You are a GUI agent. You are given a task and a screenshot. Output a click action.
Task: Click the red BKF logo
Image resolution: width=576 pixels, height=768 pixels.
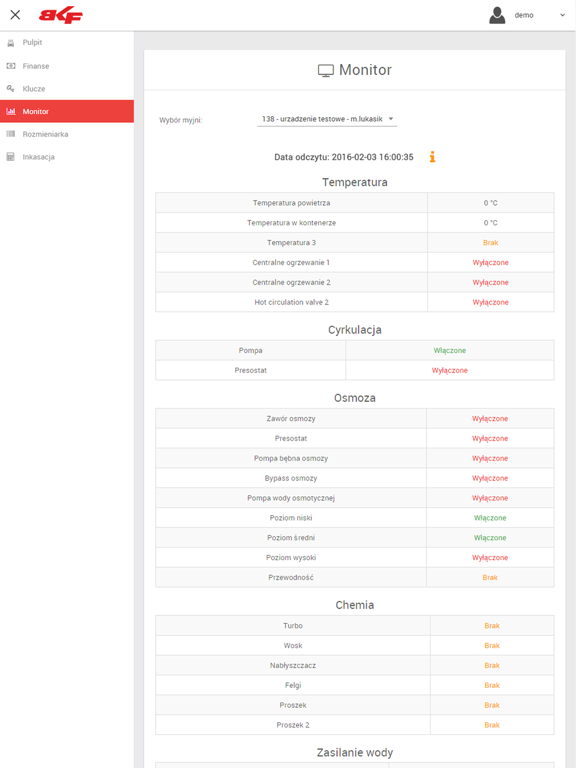point(61,15)
